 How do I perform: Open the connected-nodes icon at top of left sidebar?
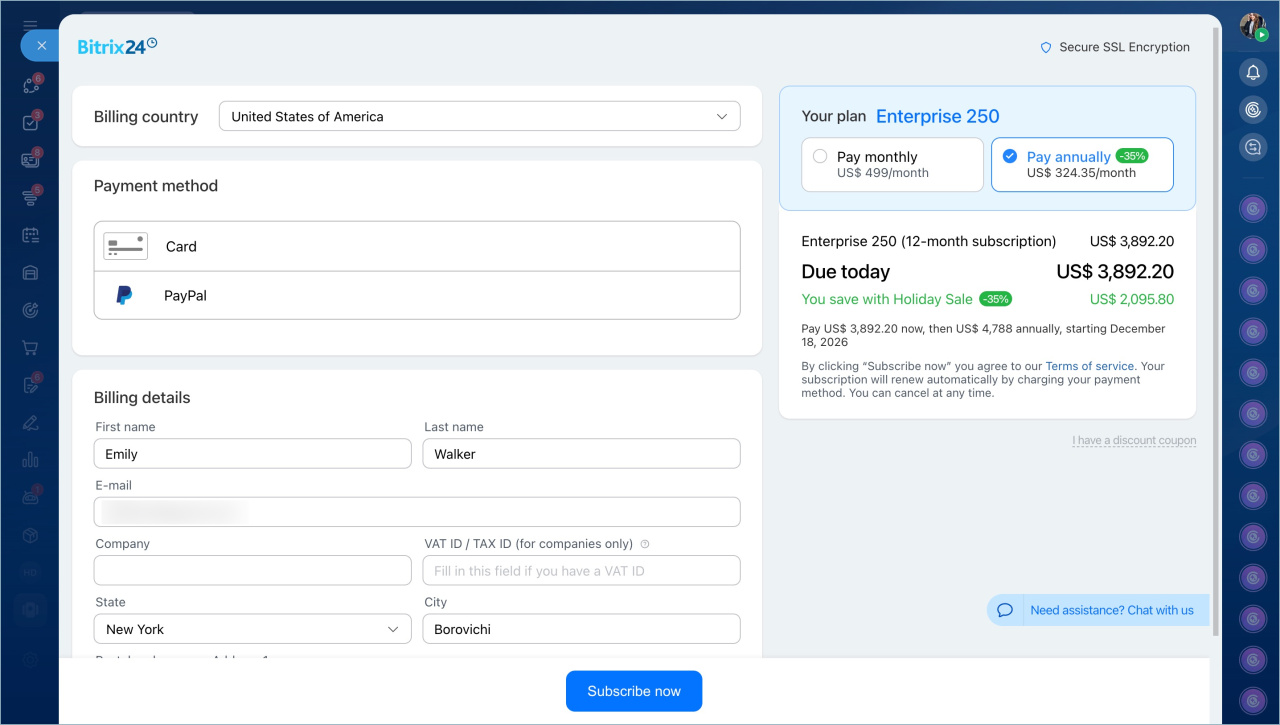click(30, 86)
